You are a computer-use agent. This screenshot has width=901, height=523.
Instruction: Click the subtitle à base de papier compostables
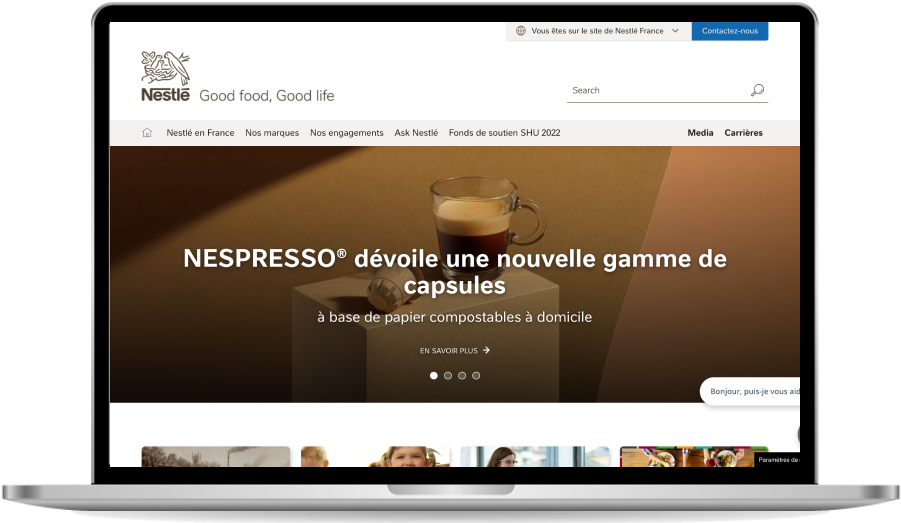tap(455, 317)
